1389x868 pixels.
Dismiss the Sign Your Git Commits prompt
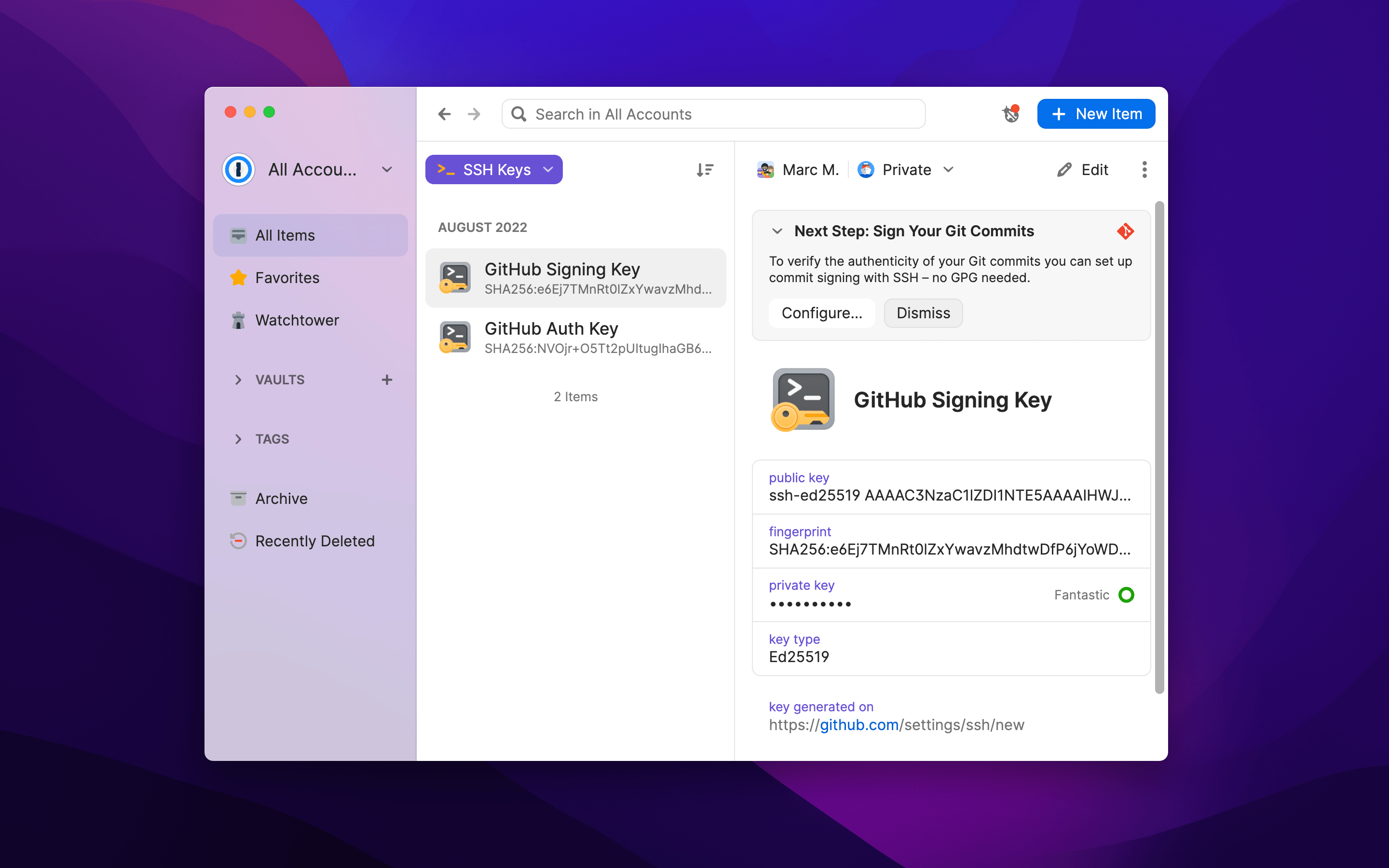(921, 313)
